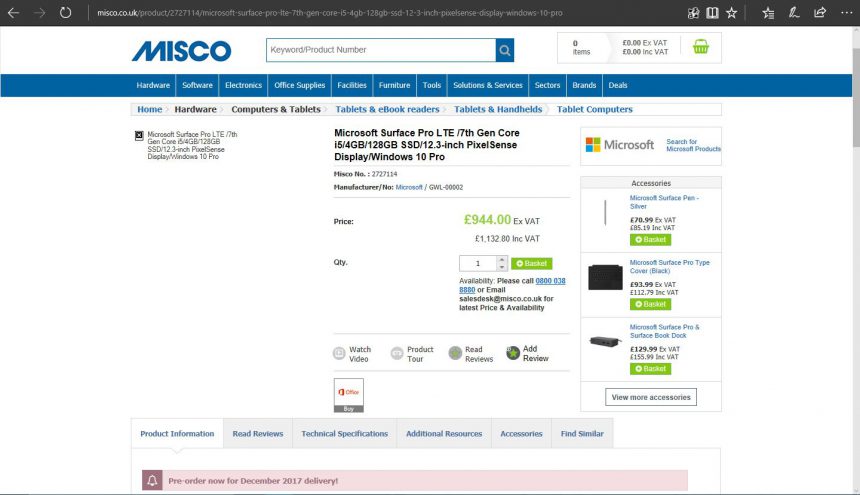Click the Watch Video icon
Viewport: 860px width, 495px height.
(339, 354)
